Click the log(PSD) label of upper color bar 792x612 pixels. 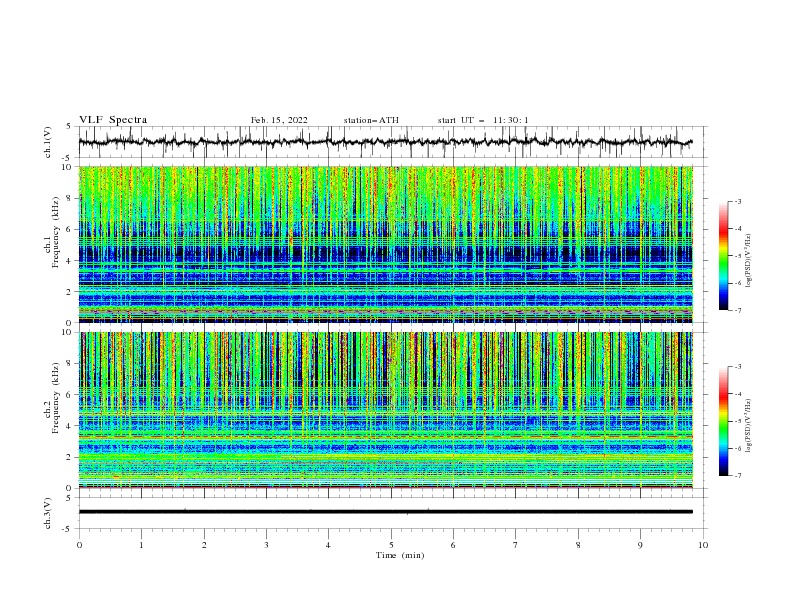click(749, 261)
